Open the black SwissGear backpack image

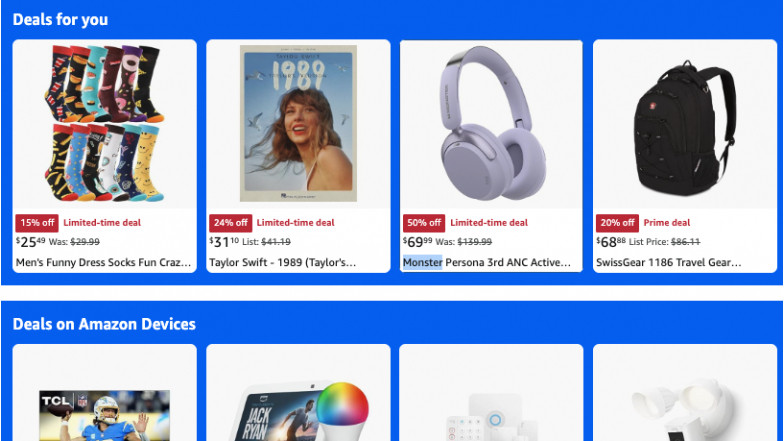pyautogui.click(x=684, y=128)
